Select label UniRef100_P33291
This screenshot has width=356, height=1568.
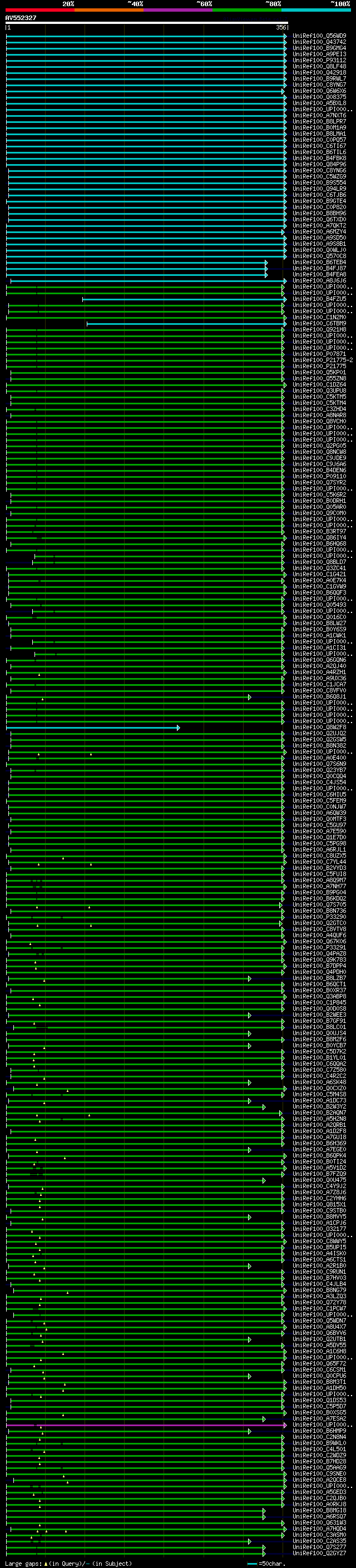coord(319,947)
